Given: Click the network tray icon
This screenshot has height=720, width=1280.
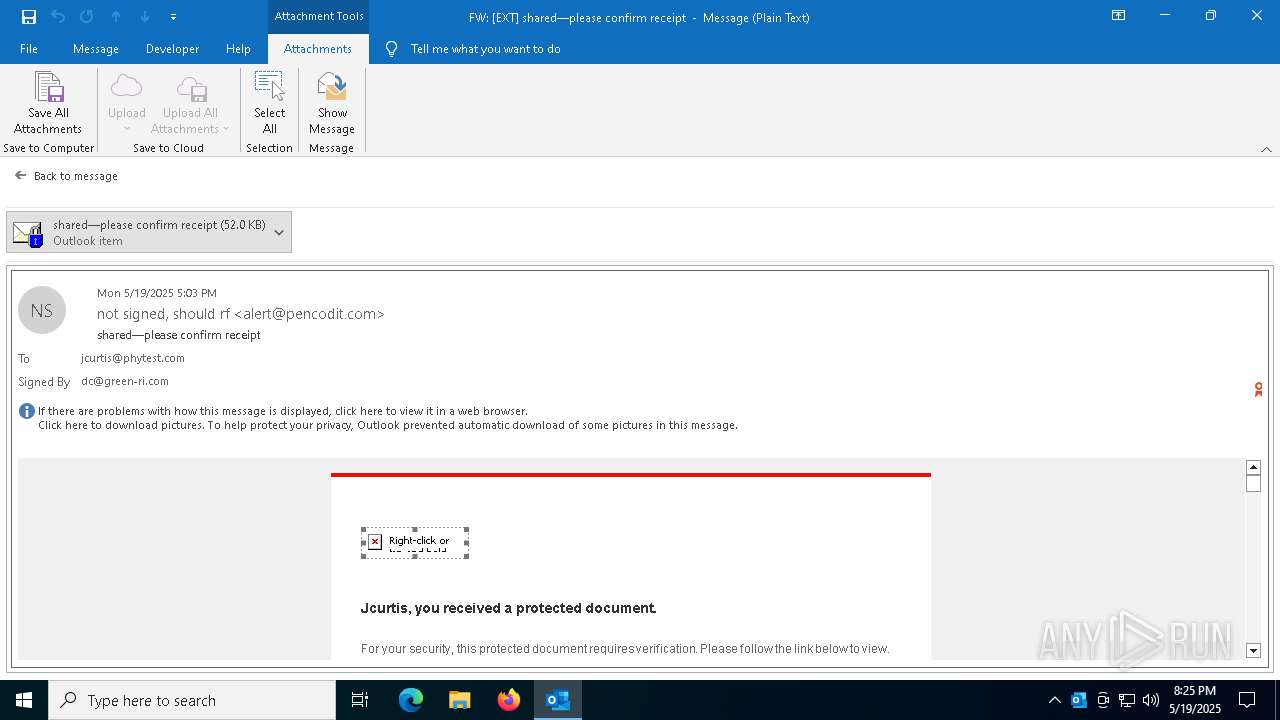Looking at the screenshot, I should pos(1127,700).
